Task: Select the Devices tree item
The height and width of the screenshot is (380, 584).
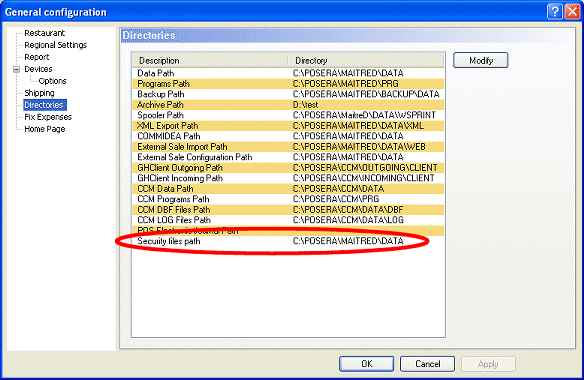Action: [38, 69]
